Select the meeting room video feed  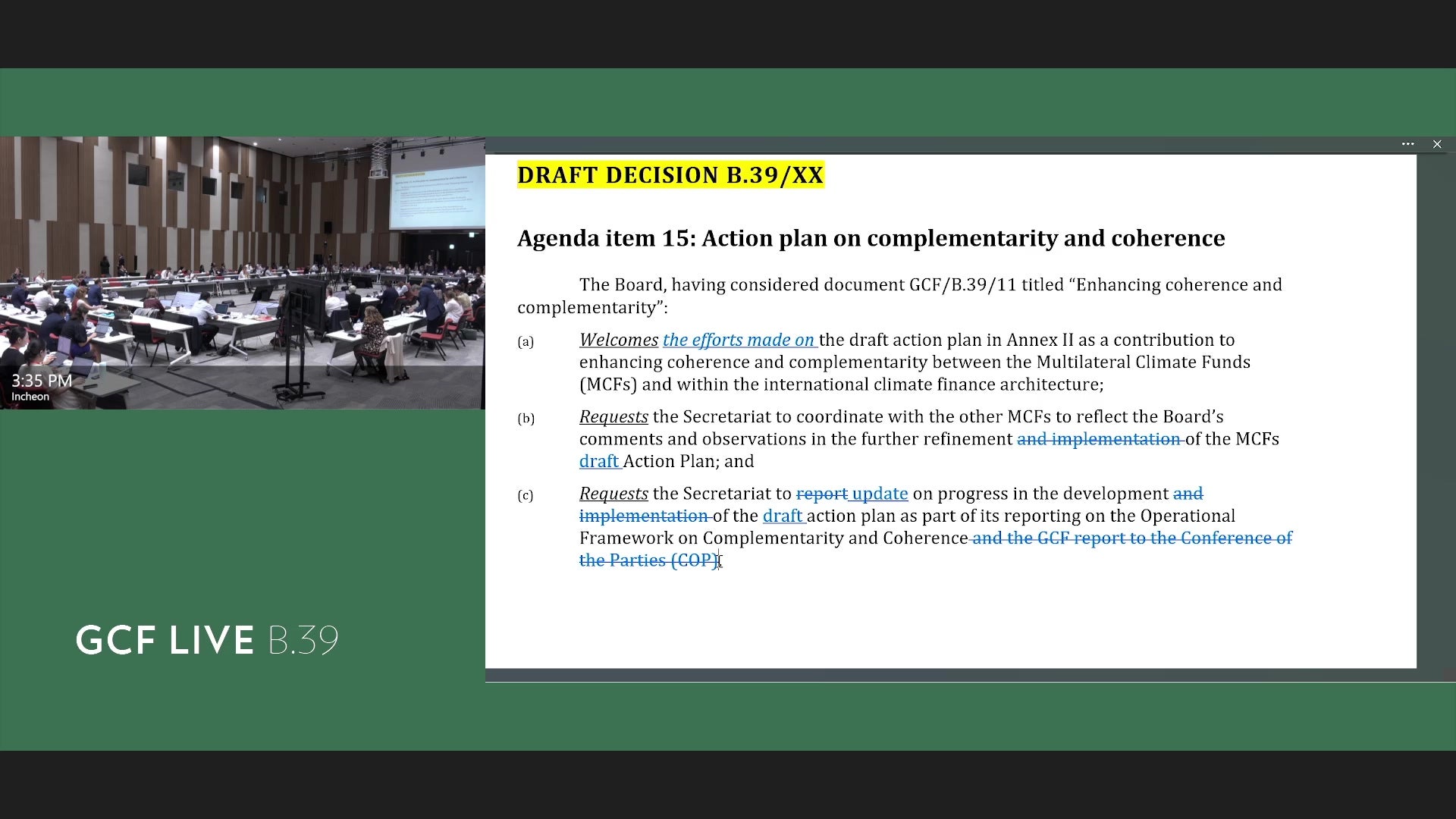click(x=243, y=273)
